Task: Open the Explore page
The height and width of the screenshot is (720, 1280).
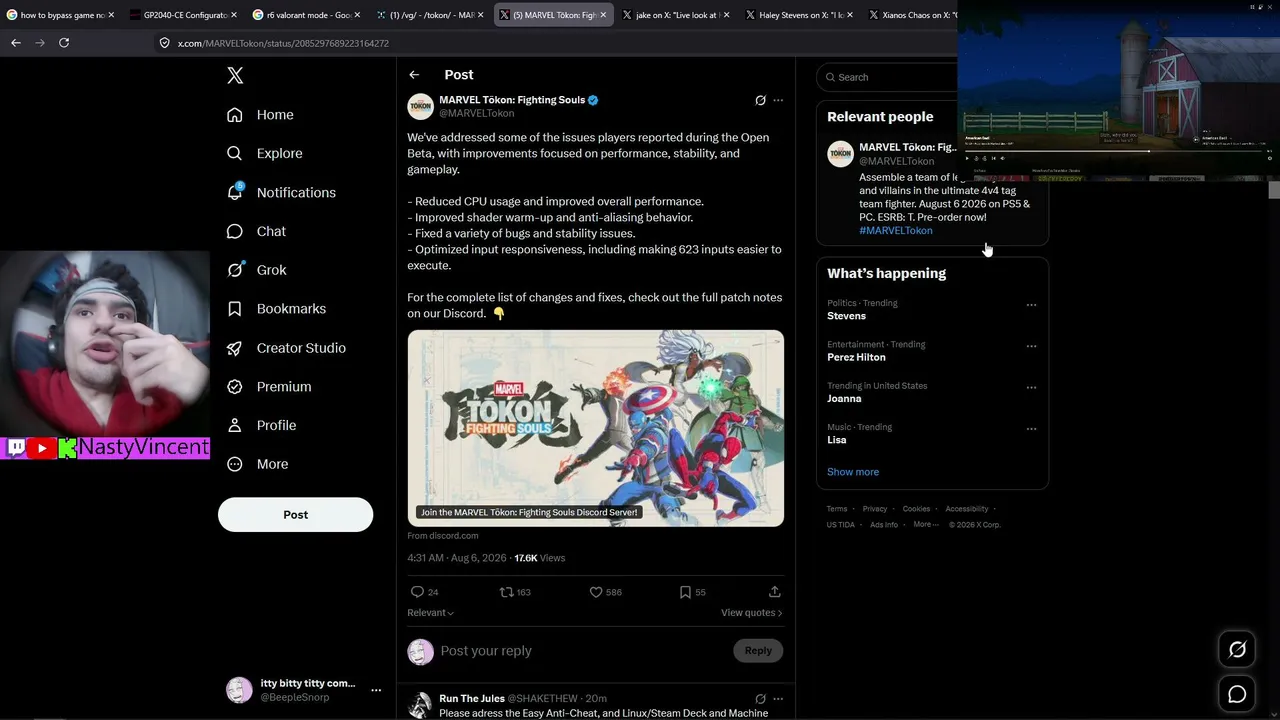Action: click(x=265, y=153)
